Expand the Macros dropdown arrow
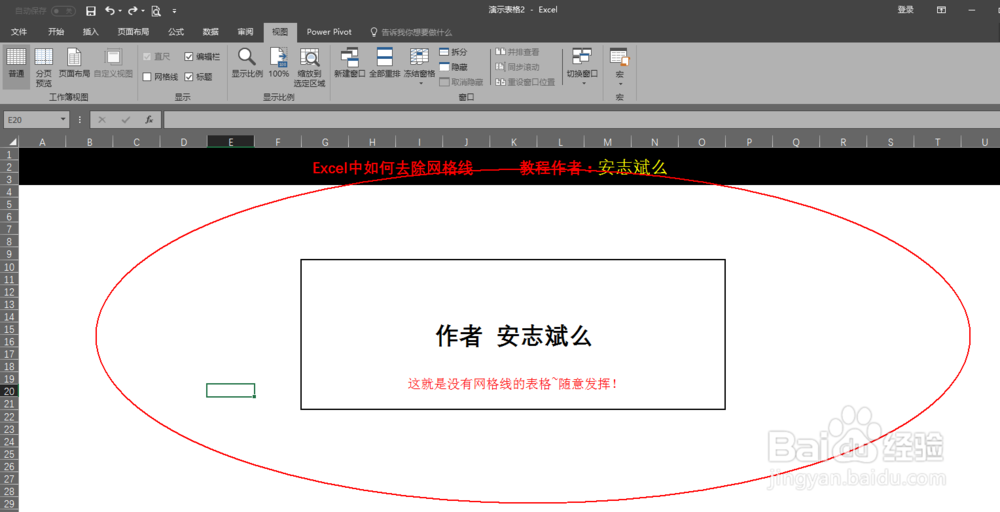Viewport: 1000px width, 512px height. [x=620, y=84]
